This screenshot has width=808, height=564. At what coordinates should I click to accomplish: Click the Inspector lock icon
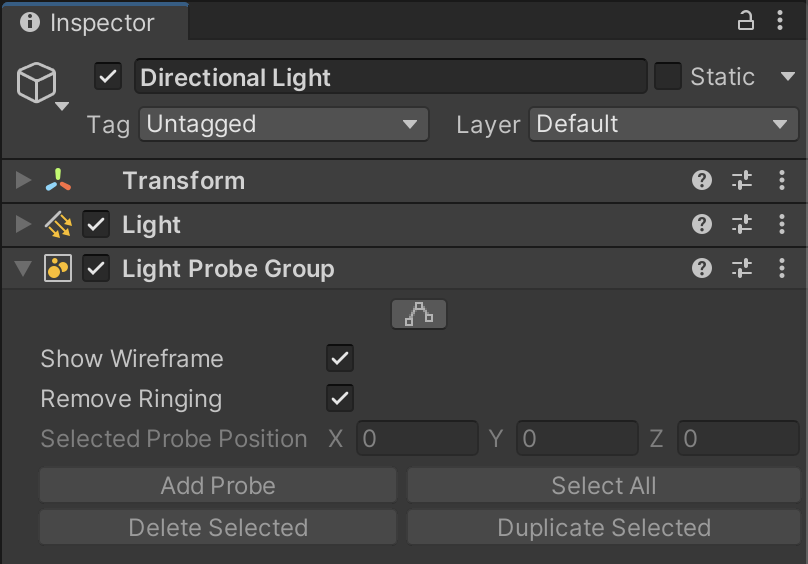tap(746, 21)
